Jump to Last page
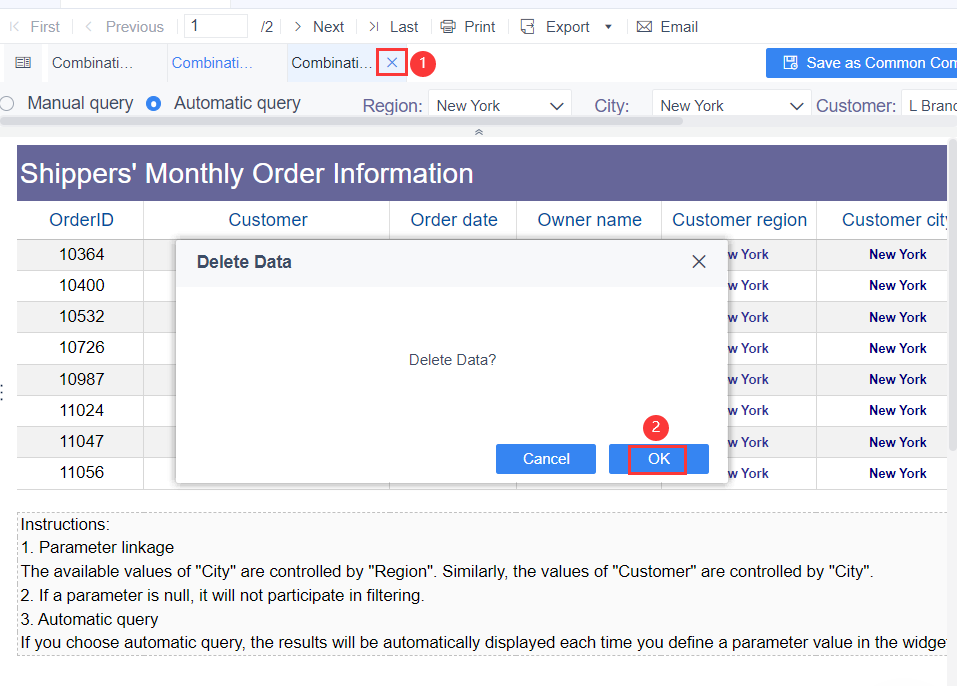 (393, 27)
